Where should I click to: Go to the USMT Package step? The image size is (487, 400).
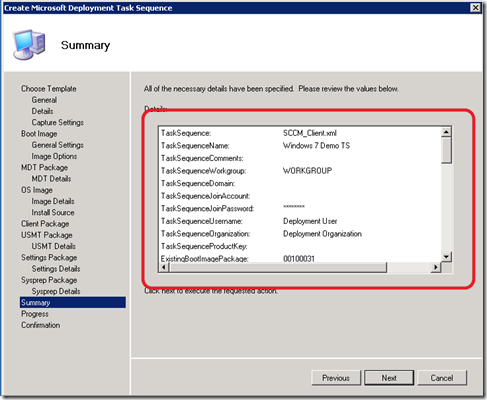pos(47,235)
